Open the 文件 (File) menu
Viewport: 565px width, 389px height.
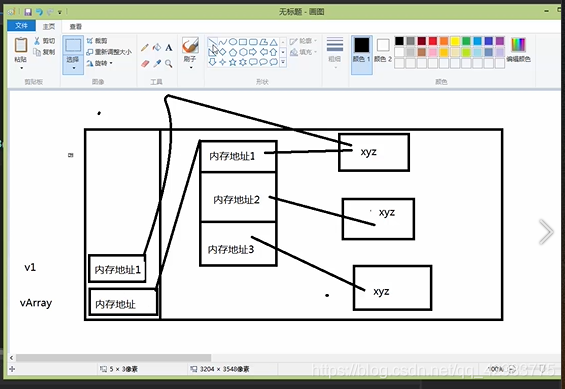[x=21, y=26]
